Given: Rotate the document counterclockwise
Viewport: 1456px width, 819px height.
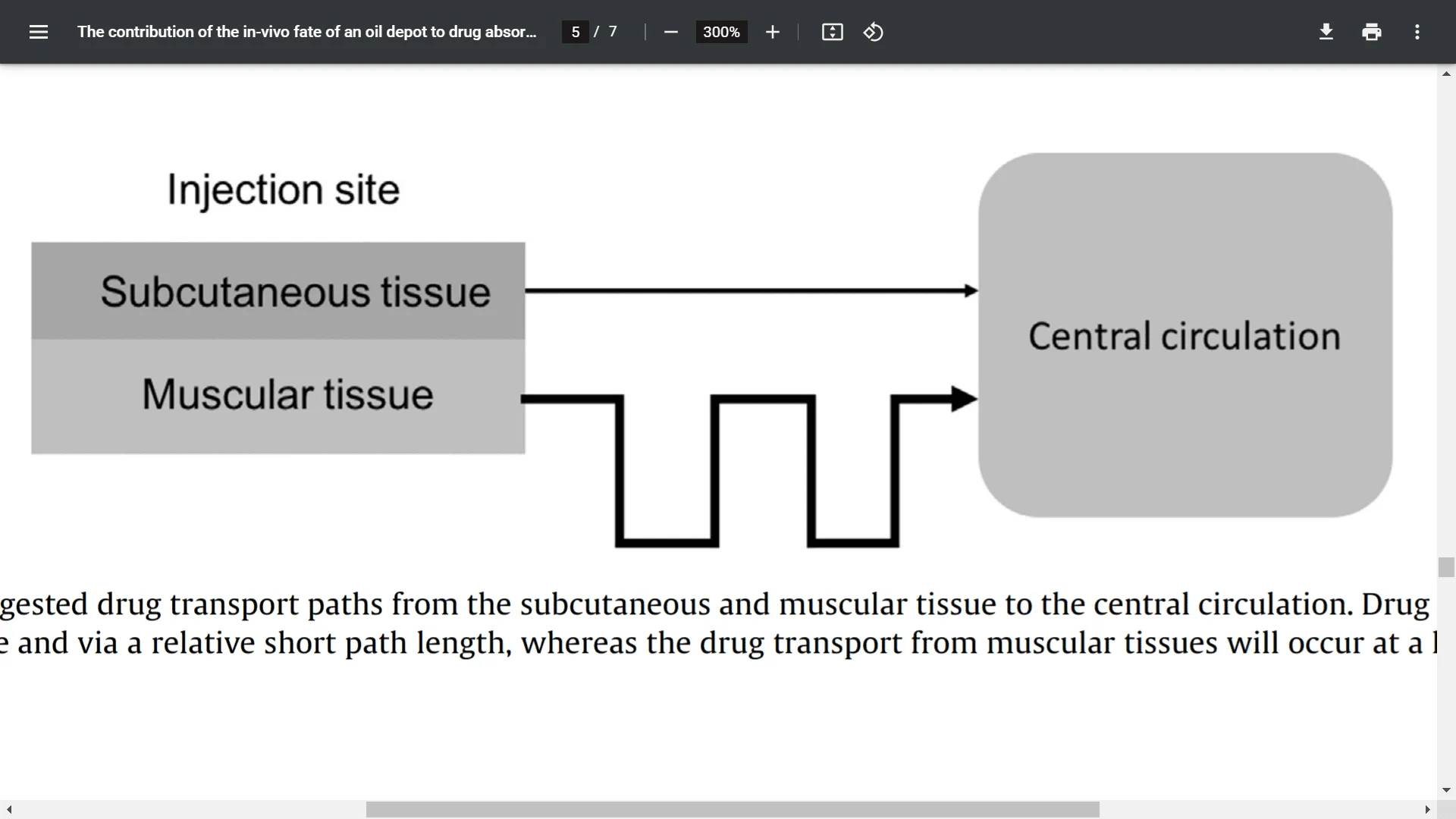Looking at the screenshot, I should (873, 32).
